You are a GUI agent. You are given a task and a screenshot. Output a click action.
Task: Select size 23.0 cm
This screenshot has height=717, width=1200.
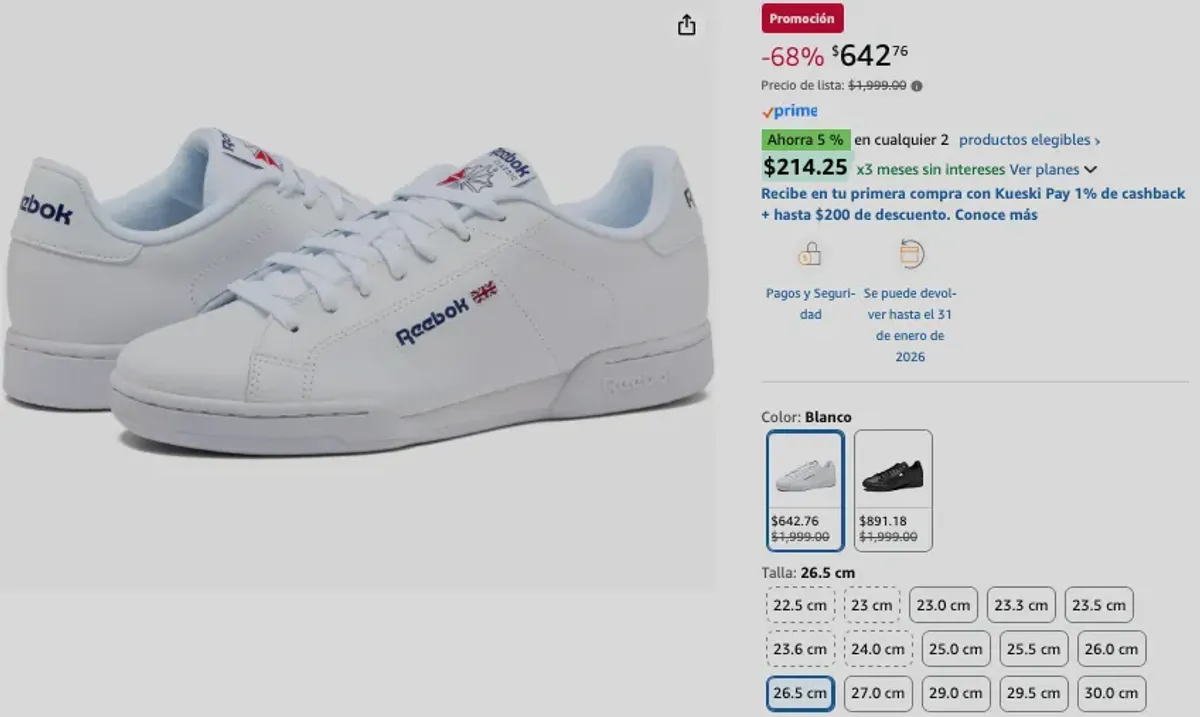pyautogui.click(x=944, y=605)
